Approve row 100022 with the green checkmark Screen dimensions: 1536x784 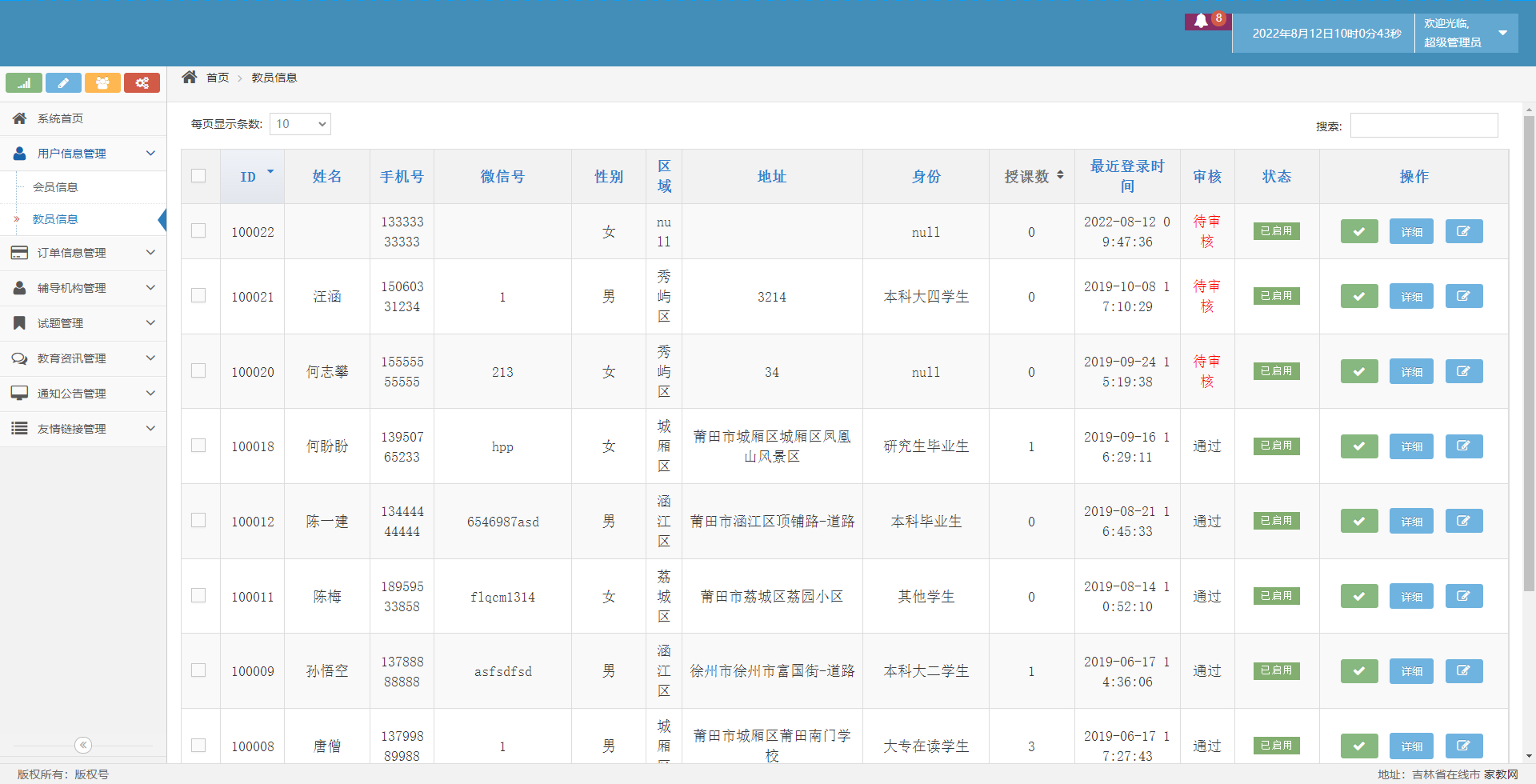[1359, 231]
